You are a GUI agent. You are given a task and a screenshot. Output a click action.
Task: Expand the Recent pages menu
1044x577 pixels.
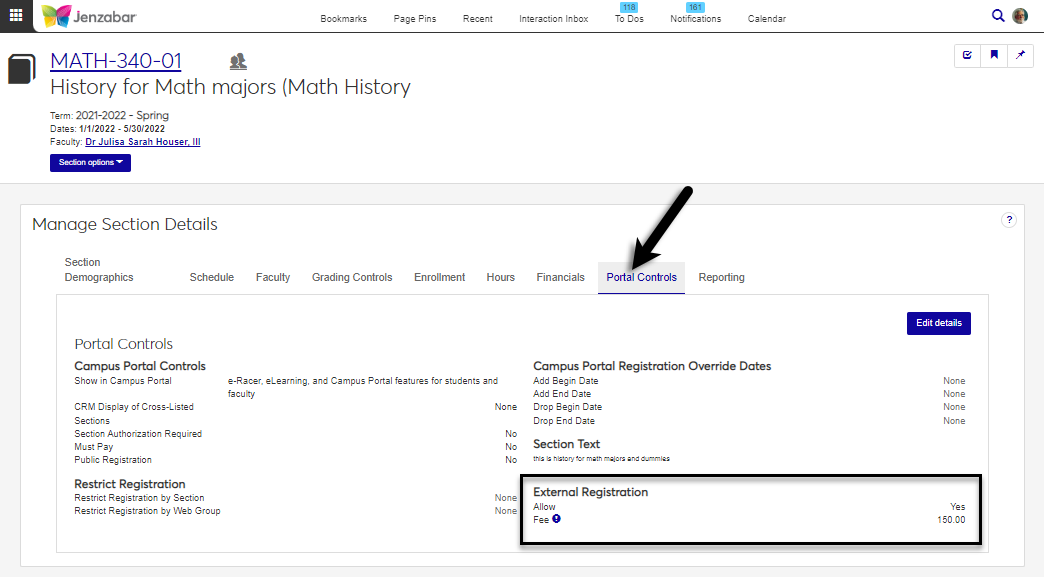[x=478, y=19]
